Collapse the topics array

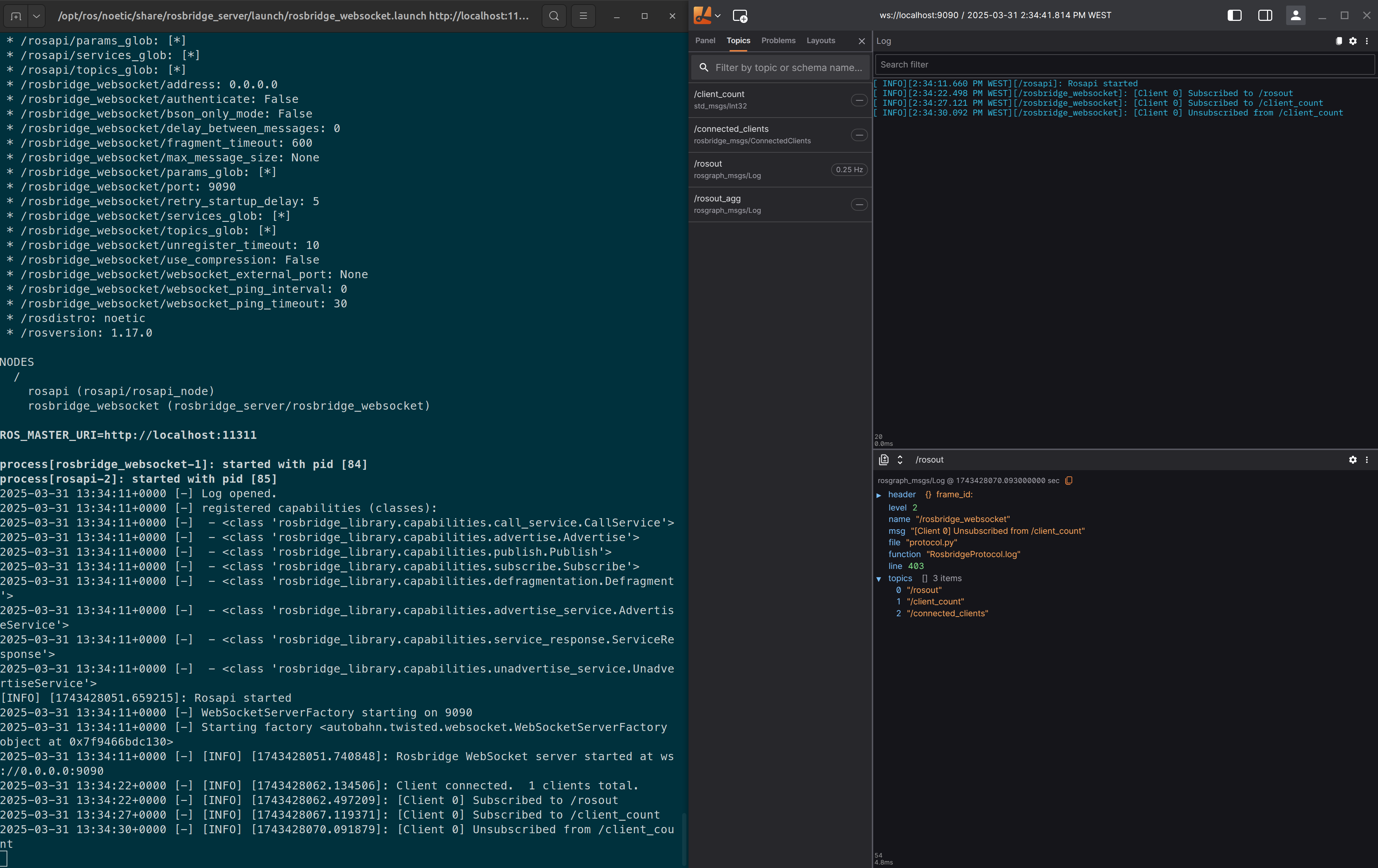[879, 579]
